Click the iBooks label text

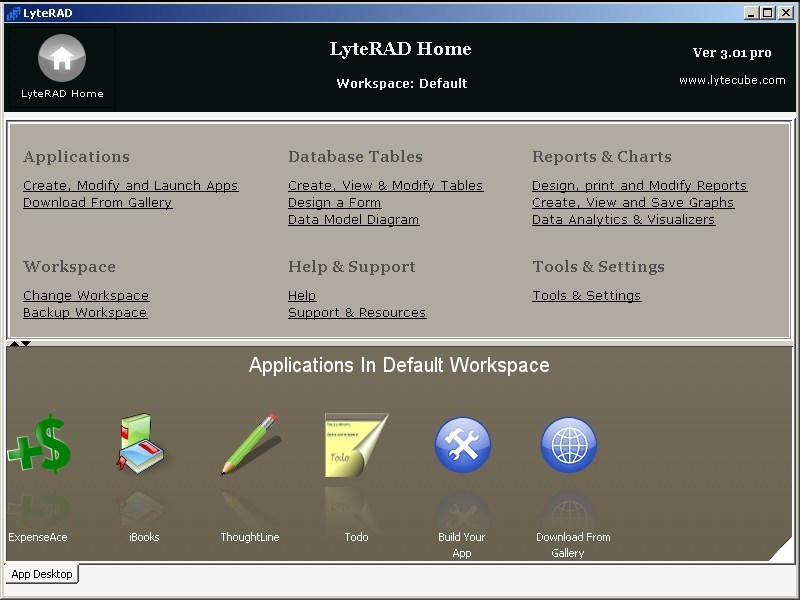click(x=144, y=537)
